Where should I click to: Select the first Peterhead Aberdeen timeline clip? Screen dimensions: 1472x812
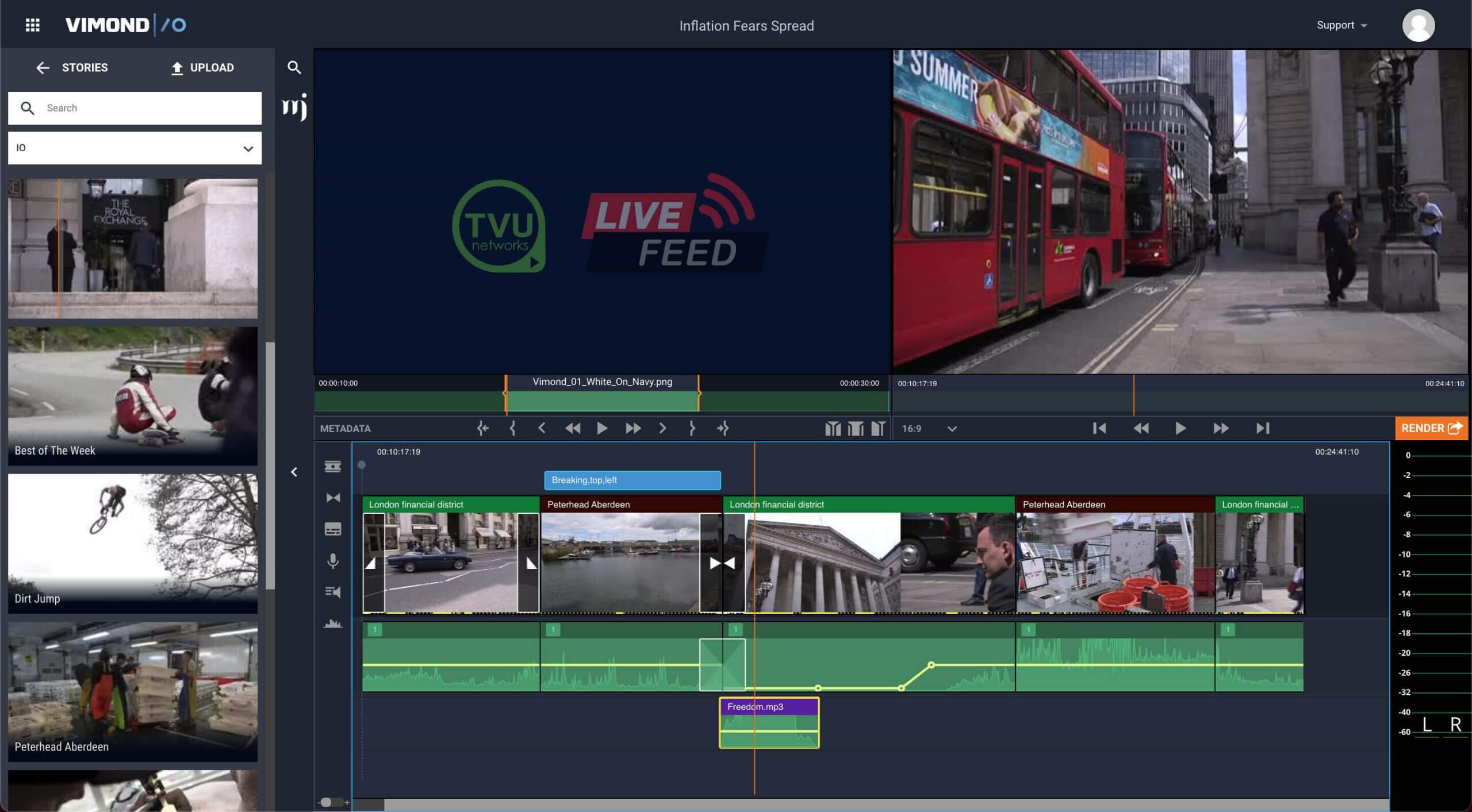(x=631, y=555)
